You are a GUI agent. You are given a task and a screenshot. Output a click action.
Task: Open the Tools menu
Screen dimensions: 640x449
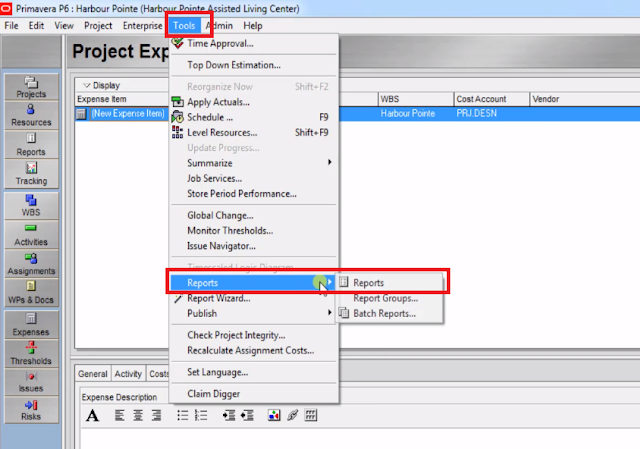(x=184, y=26)
